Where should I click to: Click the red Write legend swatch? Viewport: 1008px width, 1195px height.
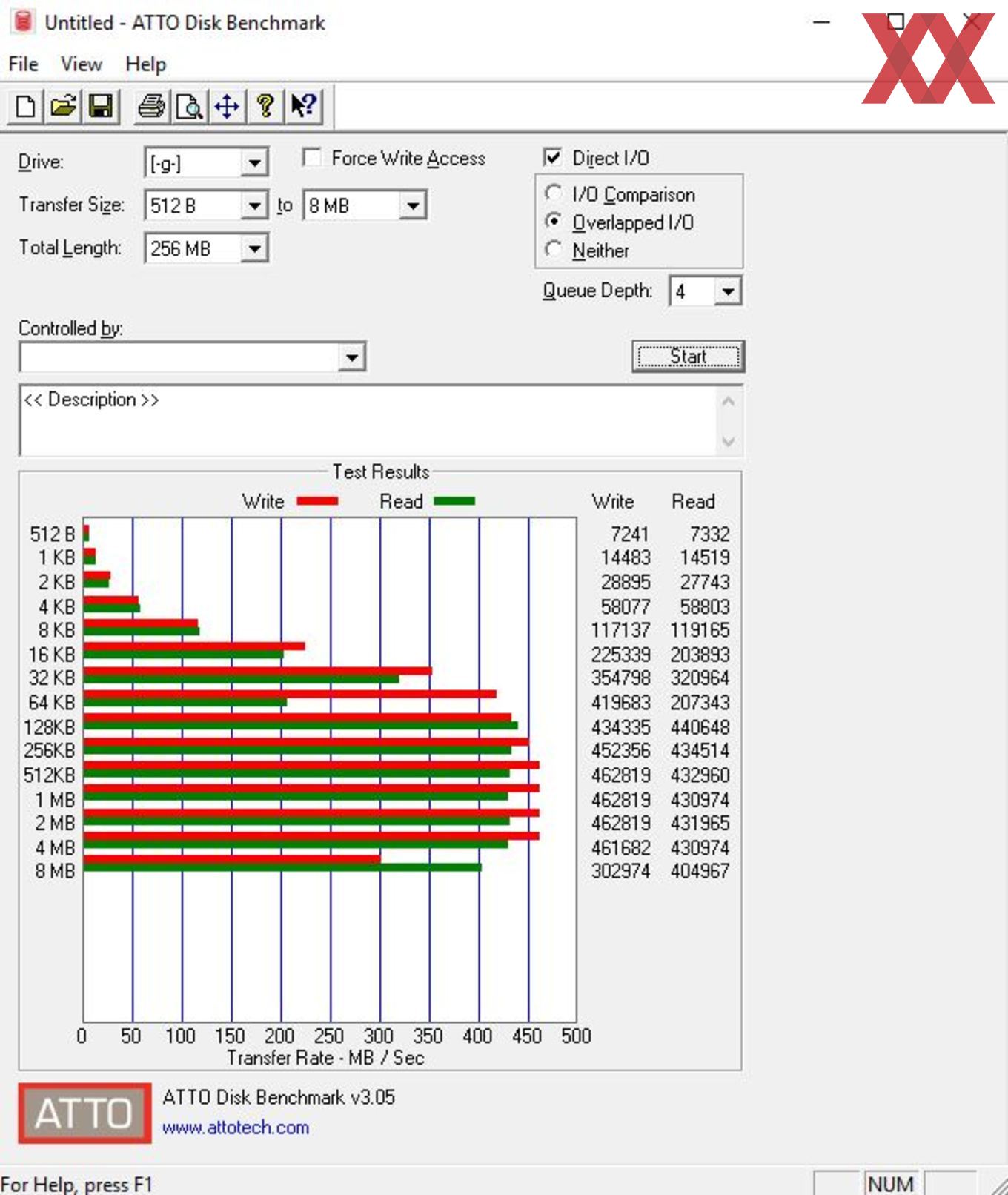tap(317, 502)
